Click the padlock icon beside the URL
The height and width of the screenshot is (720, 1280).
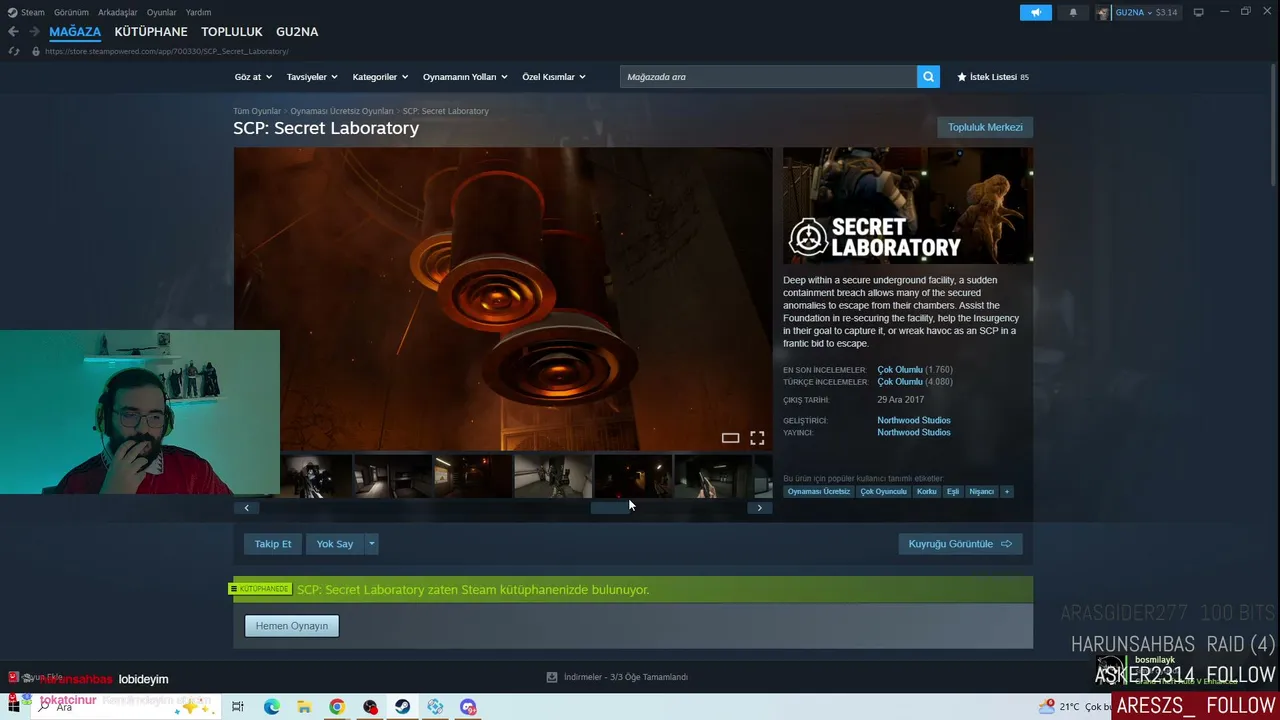pos(36,51)
